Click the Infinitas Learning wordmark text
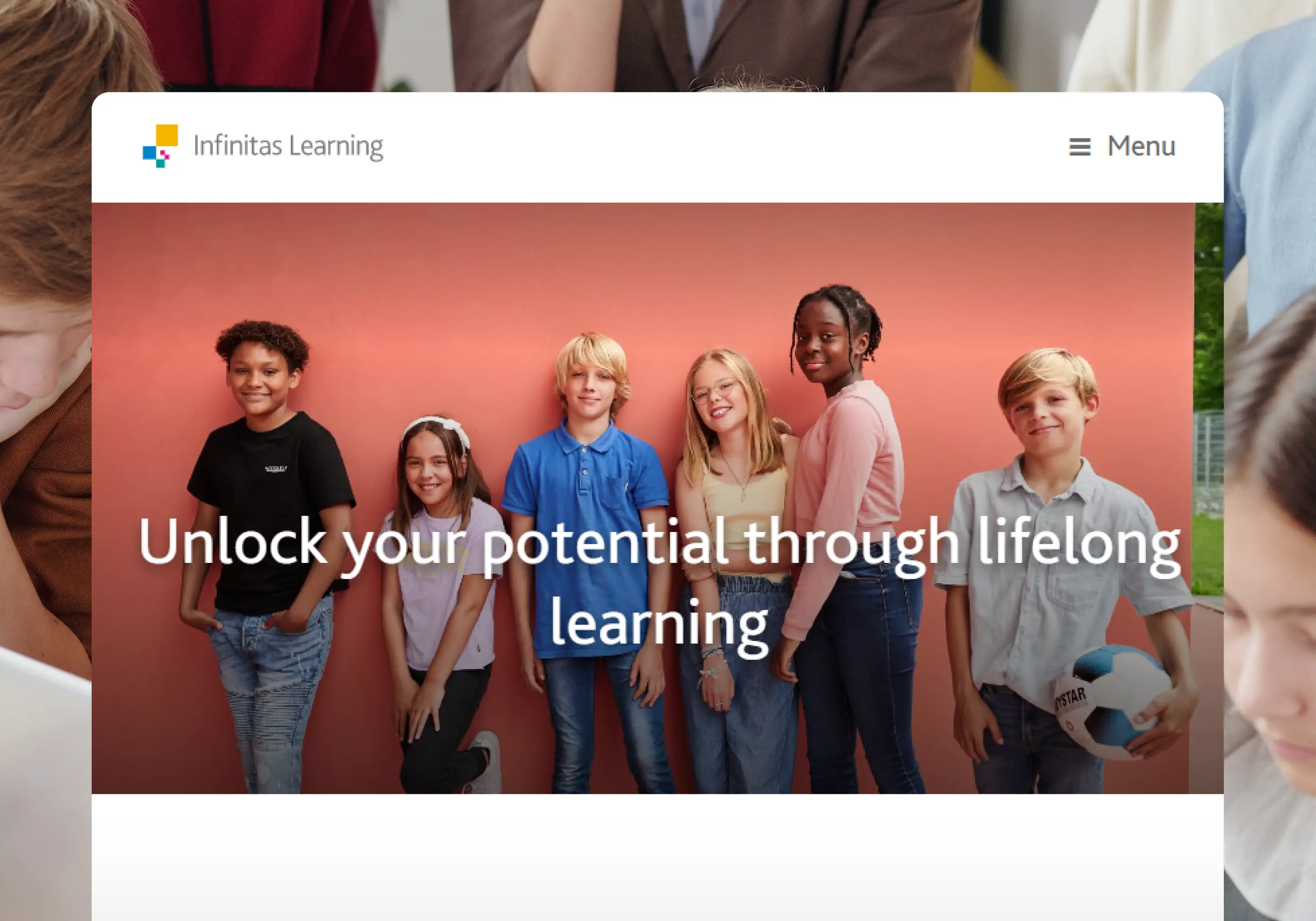This screenshot has height=921, width=1316. (x=288, y=147)
